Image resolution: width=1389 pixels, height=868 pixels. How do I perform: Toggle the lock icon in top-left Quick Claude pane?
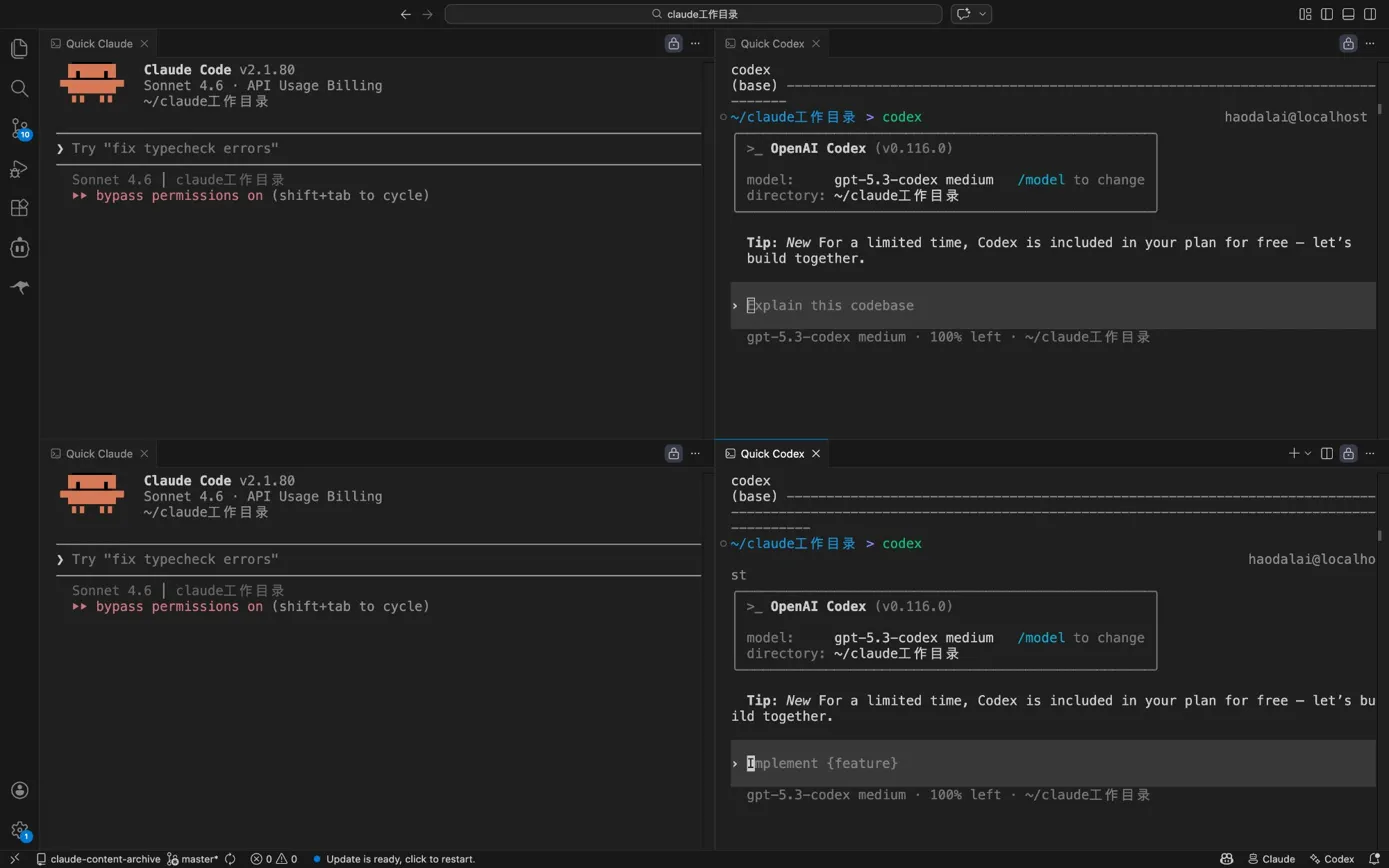pos(673,44)
